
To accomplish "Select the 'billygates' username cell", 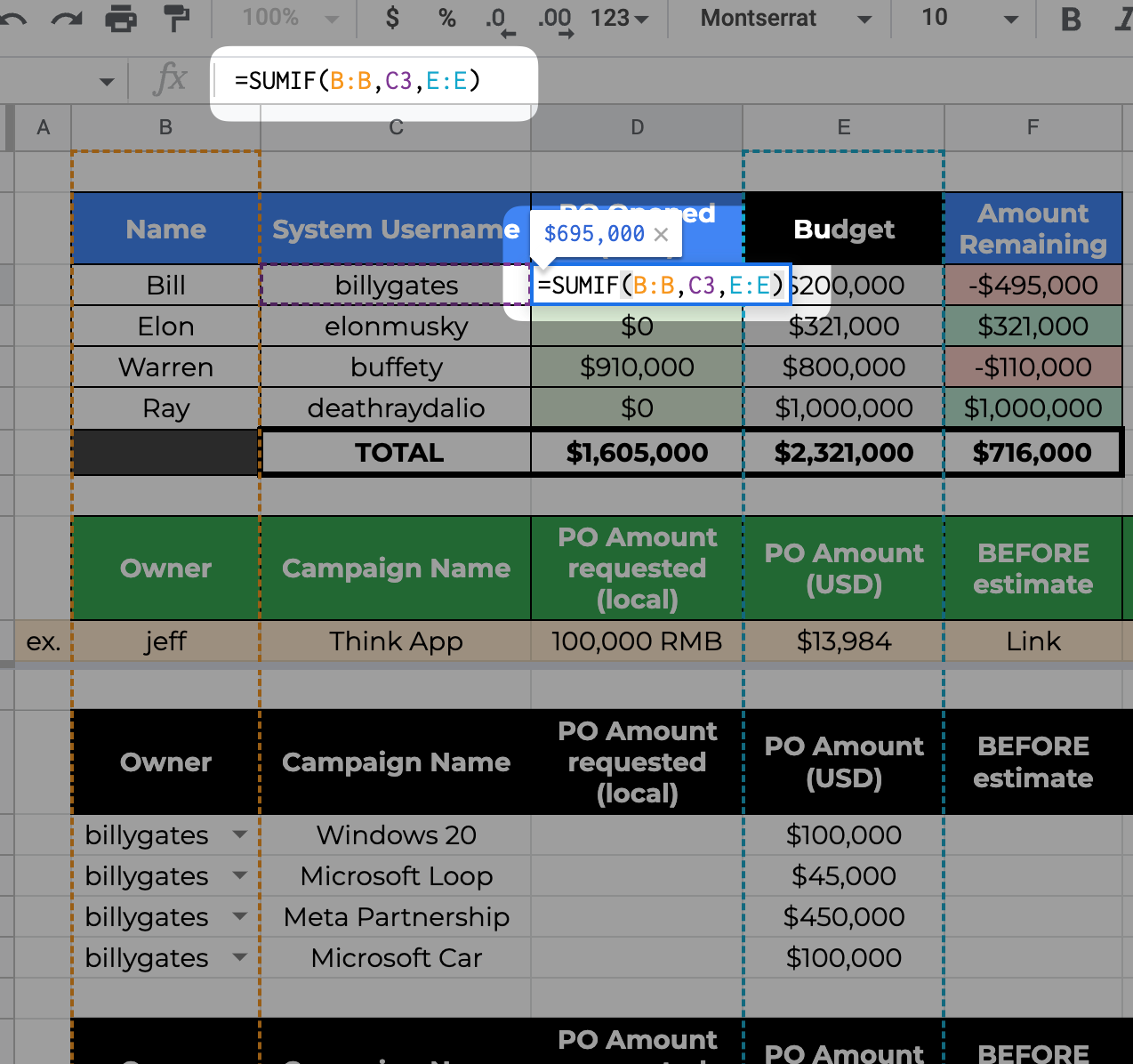I will click(396, 285).
